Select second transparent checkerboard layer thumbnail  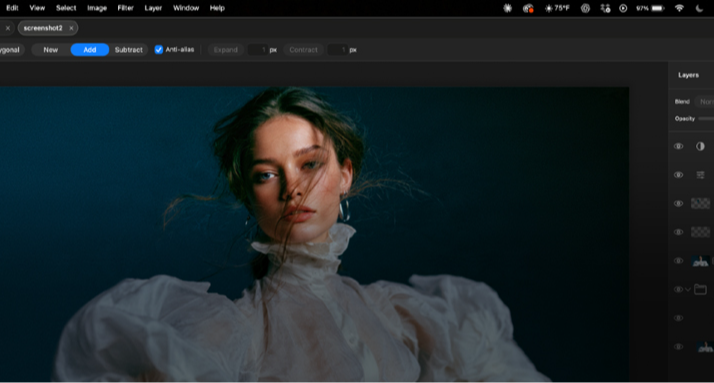point(700,232)
